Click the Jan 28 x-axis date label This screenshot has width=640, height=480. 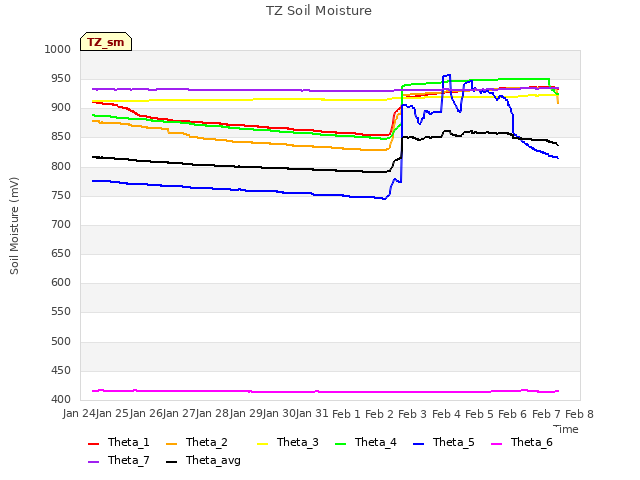pyautogui.click(x=212, y=414)
